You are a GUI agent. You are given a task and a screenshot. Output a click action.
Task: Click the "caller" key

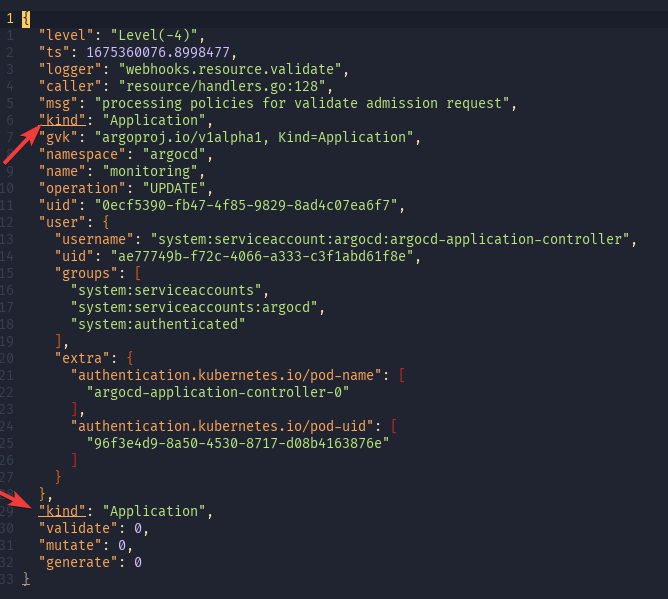[x=70, y=86]
